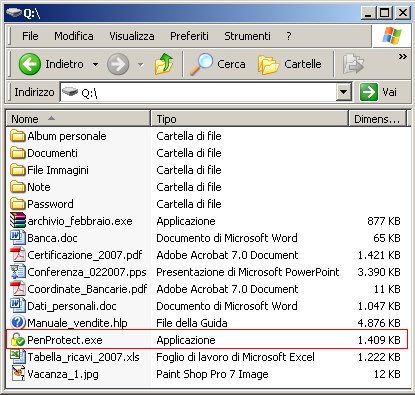Select Certificazione_2007.pdf PDF icon
This screenshot has width=415, height=395.
tap(18, 255)
